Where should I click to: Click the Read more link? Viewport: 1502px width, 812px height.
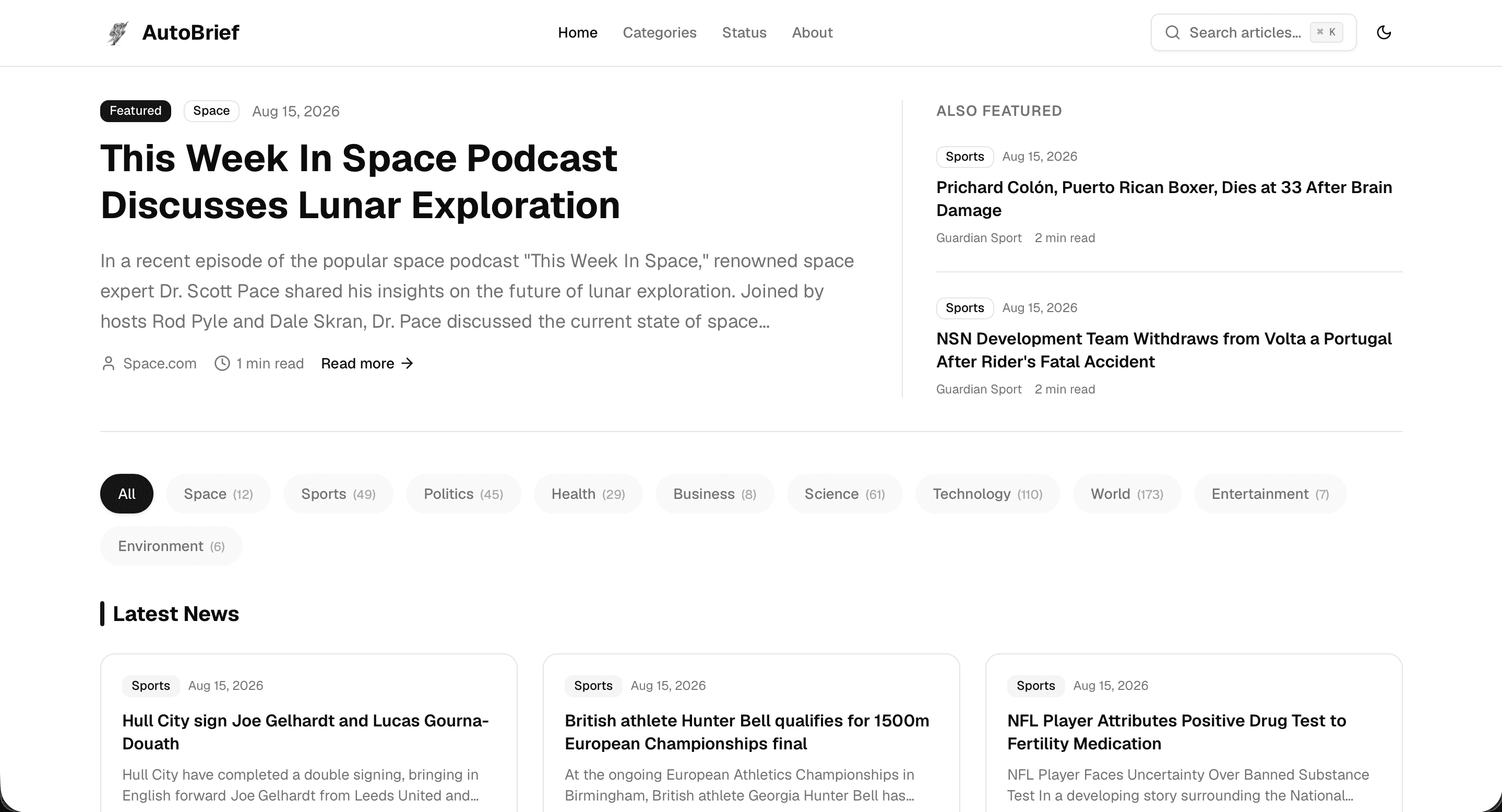pos(367,363)
